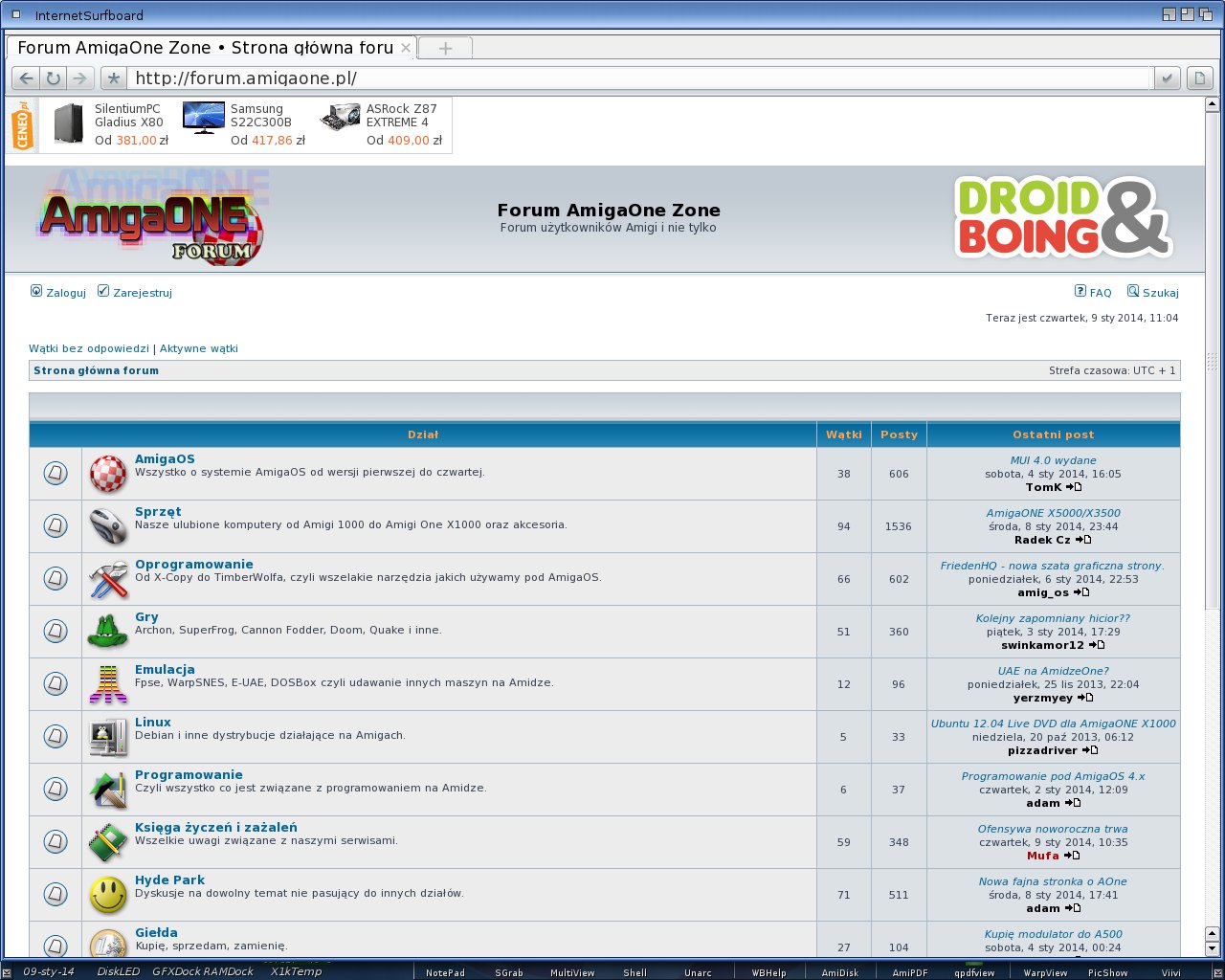Close the Forum AmigaOne Zone tab
This screenshot has width=1225, height=980.
[x=406, y=47]
